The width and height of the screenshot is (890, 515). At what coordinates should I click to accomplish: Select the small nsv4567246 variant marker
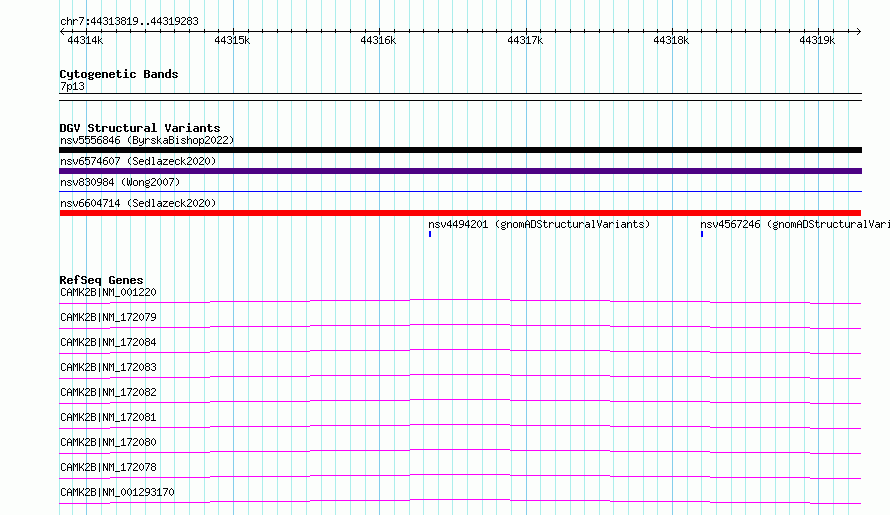tap(702, 234)
